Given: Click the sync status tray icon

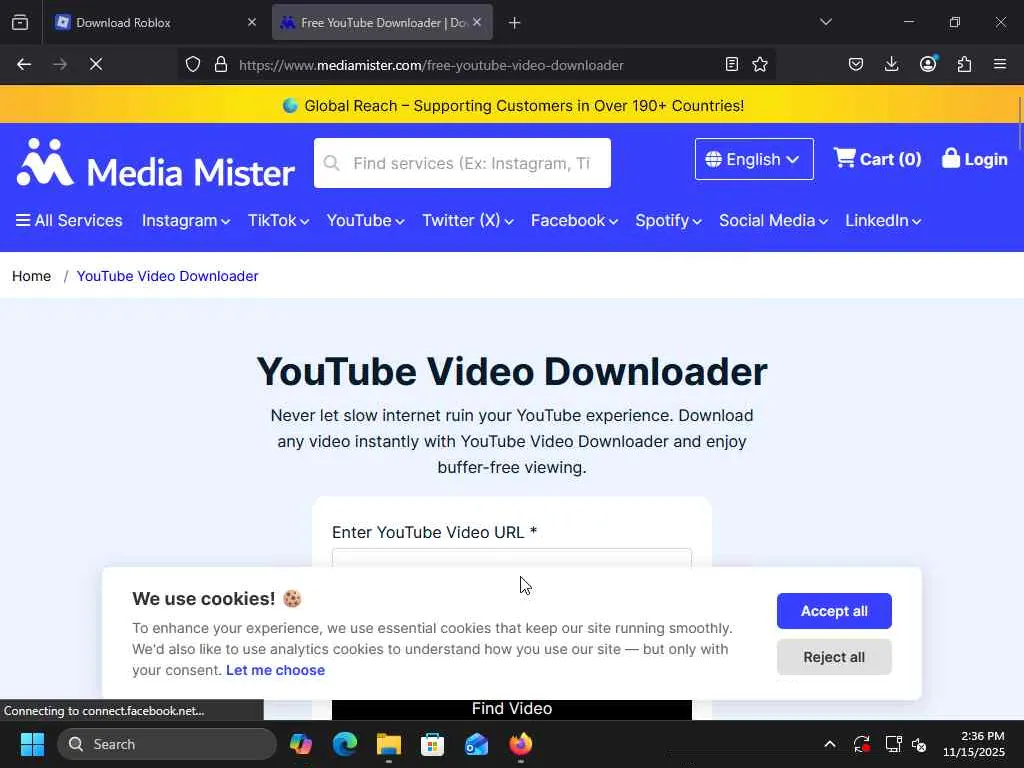Looking at the screenshot, I should [x=861, y=744].
